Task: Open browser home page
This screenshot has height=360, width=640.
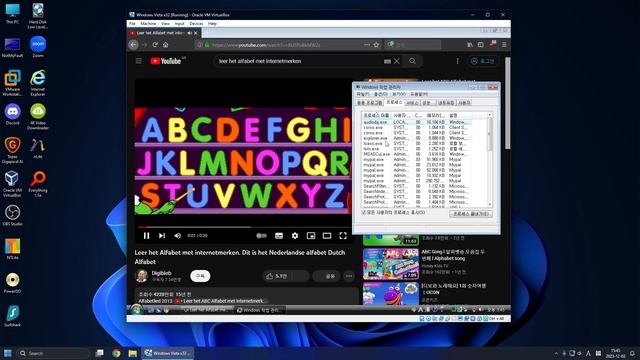Action: (166, 44)
